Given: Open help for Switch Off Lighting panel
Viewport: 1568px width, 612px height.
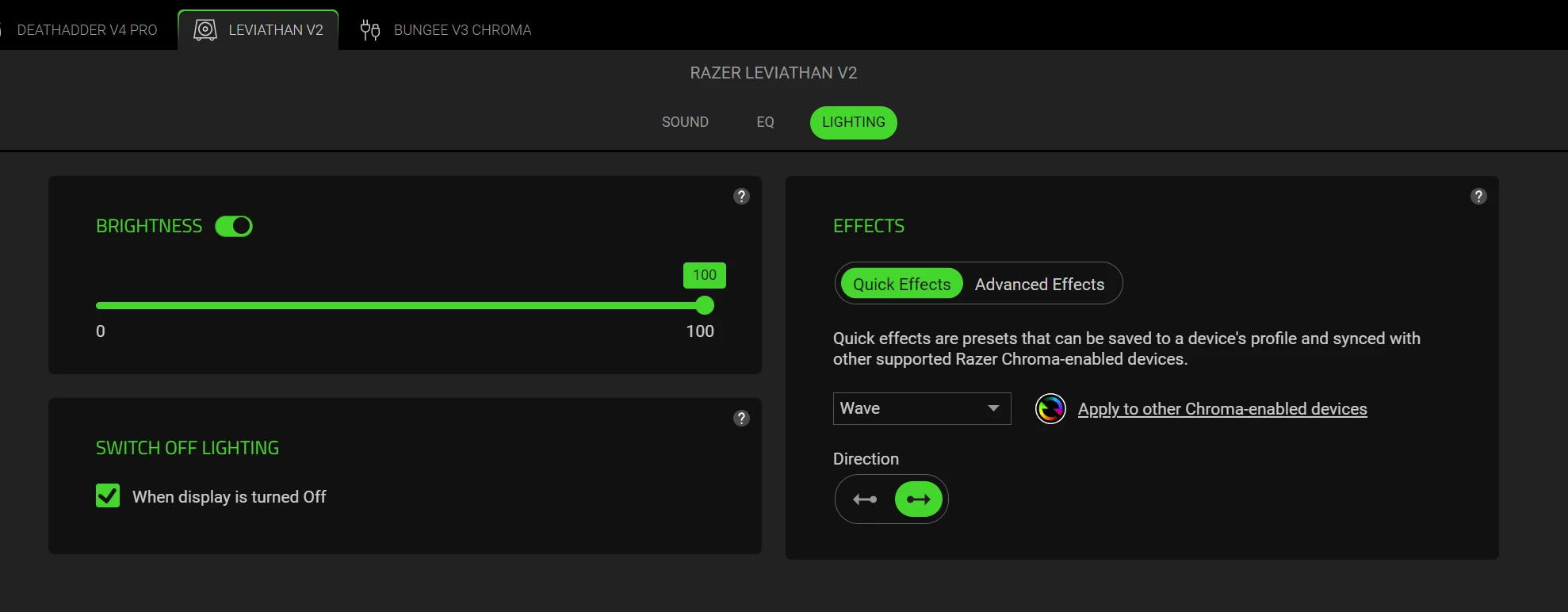Looking at the screenshot, I should (x=741, y=419).
